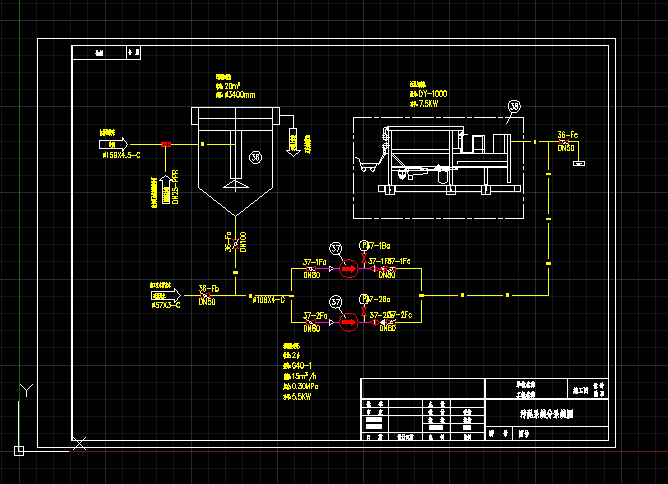Select the ø108X4-C pipe label
This screenshot has width=668, height=484.
269,300
